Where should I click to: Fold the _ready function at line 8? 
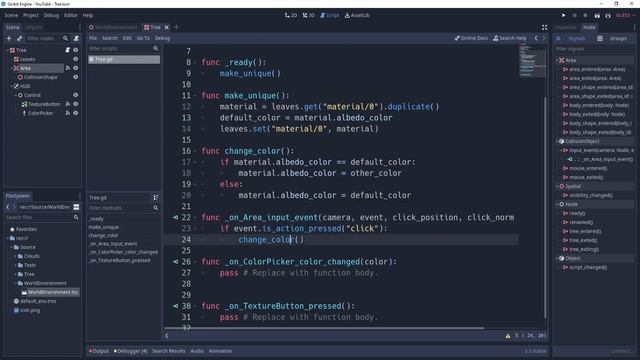195,62
